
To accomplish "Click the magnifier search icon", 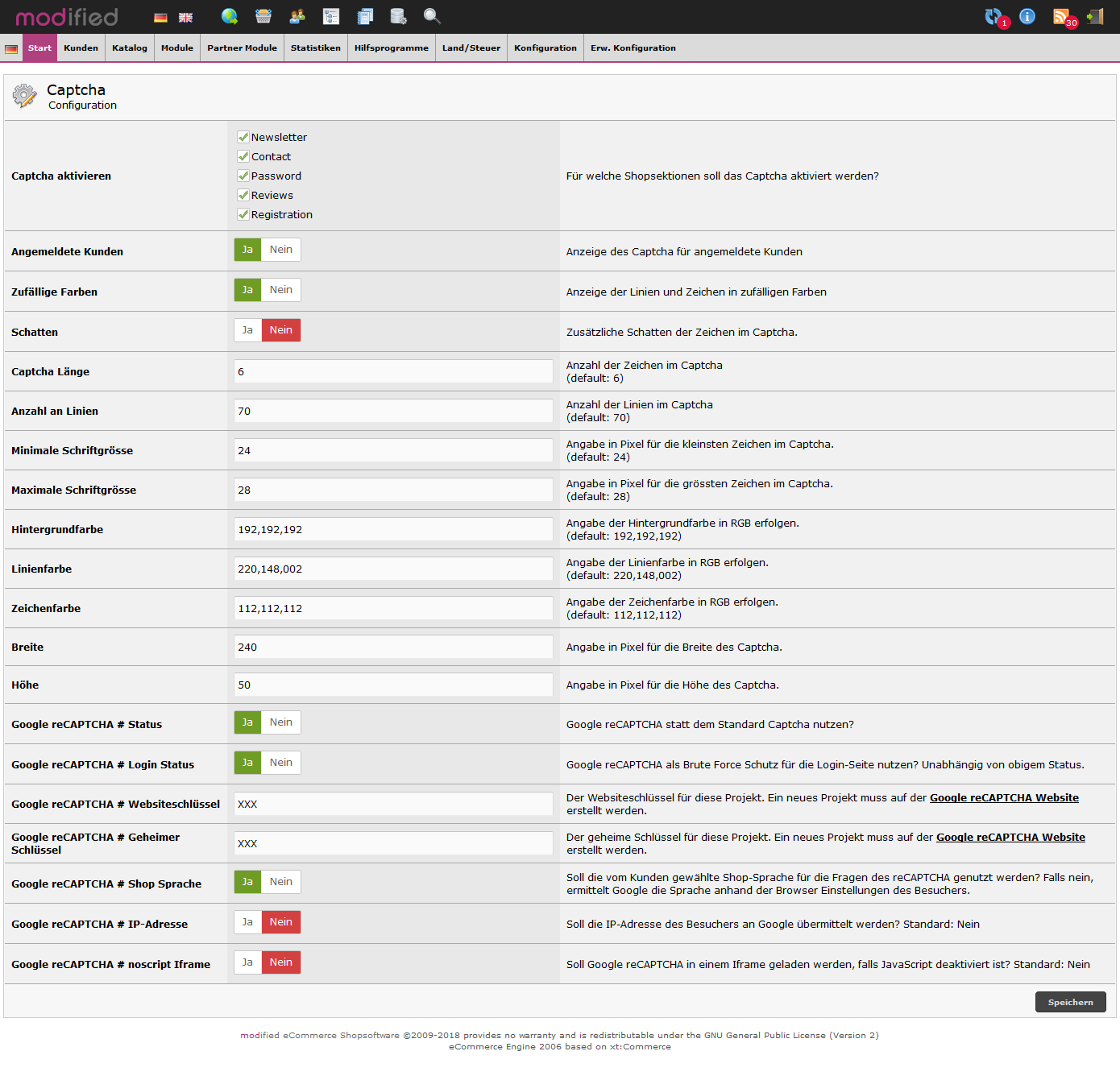I will click(x=432, y=16).
